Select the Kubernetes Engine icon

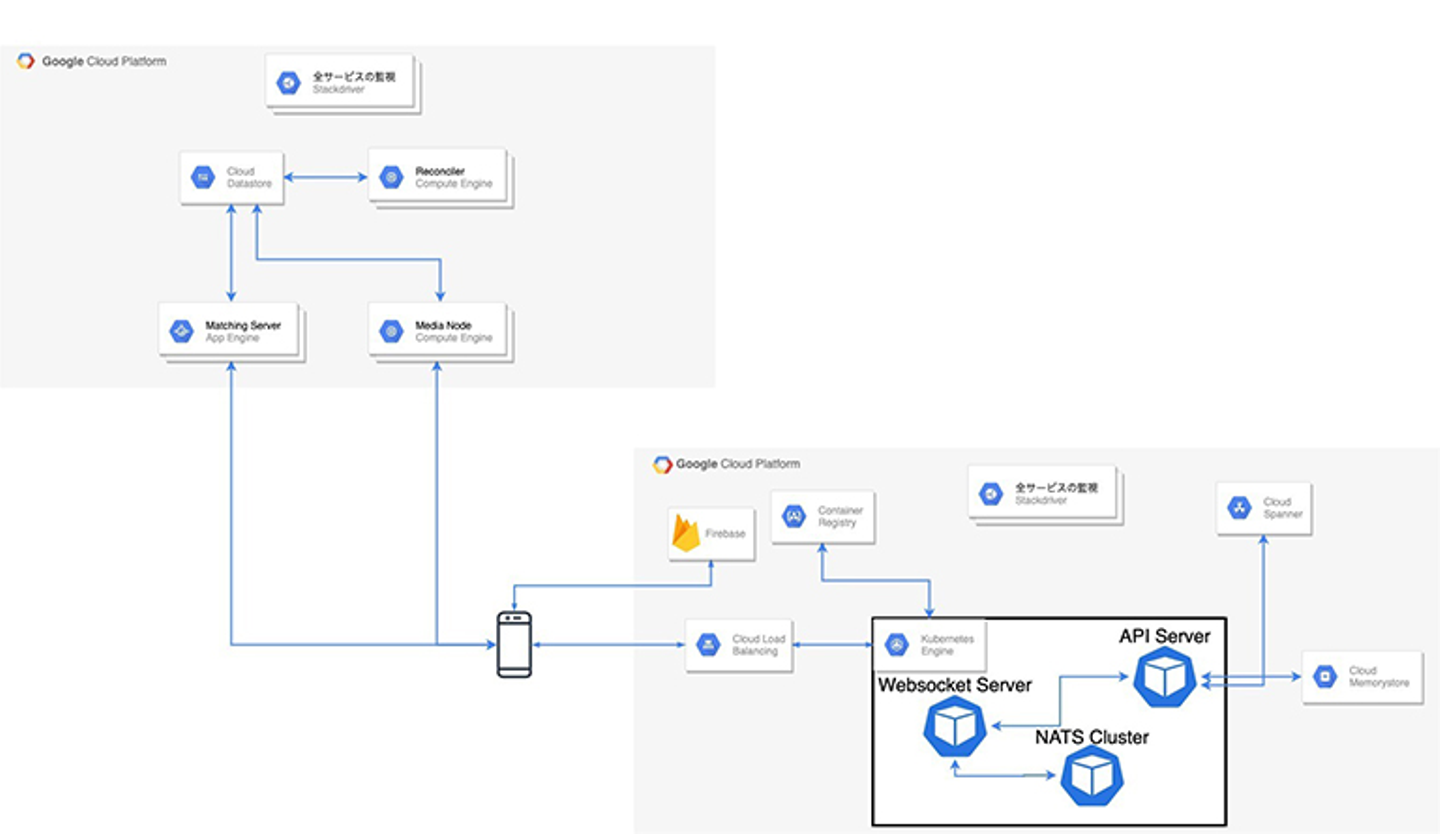pyautogui.click(x=896, y=646)
